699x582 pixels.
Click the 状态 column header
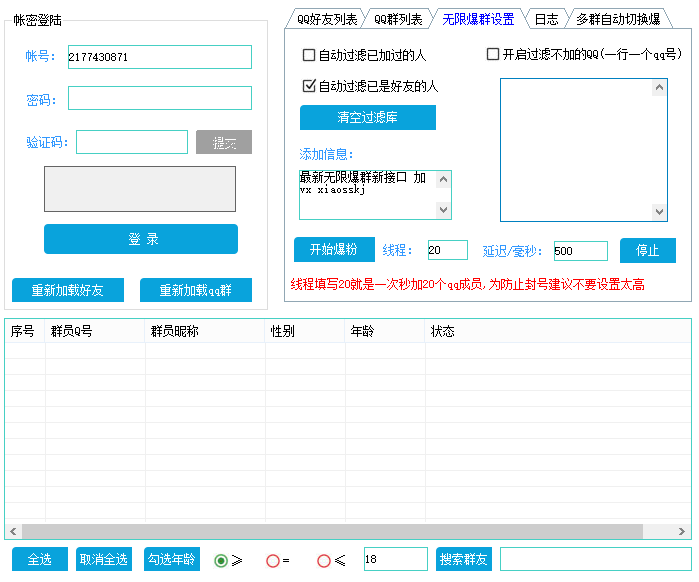point(558,331)
